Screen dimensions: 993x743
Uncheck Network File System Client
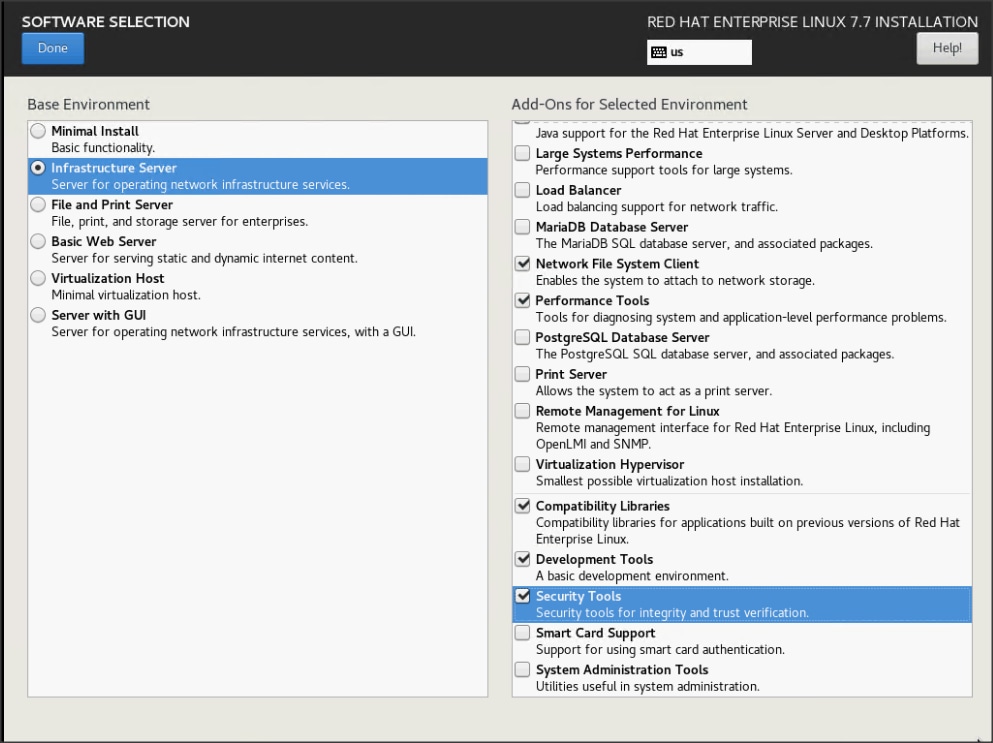point(522,264)
